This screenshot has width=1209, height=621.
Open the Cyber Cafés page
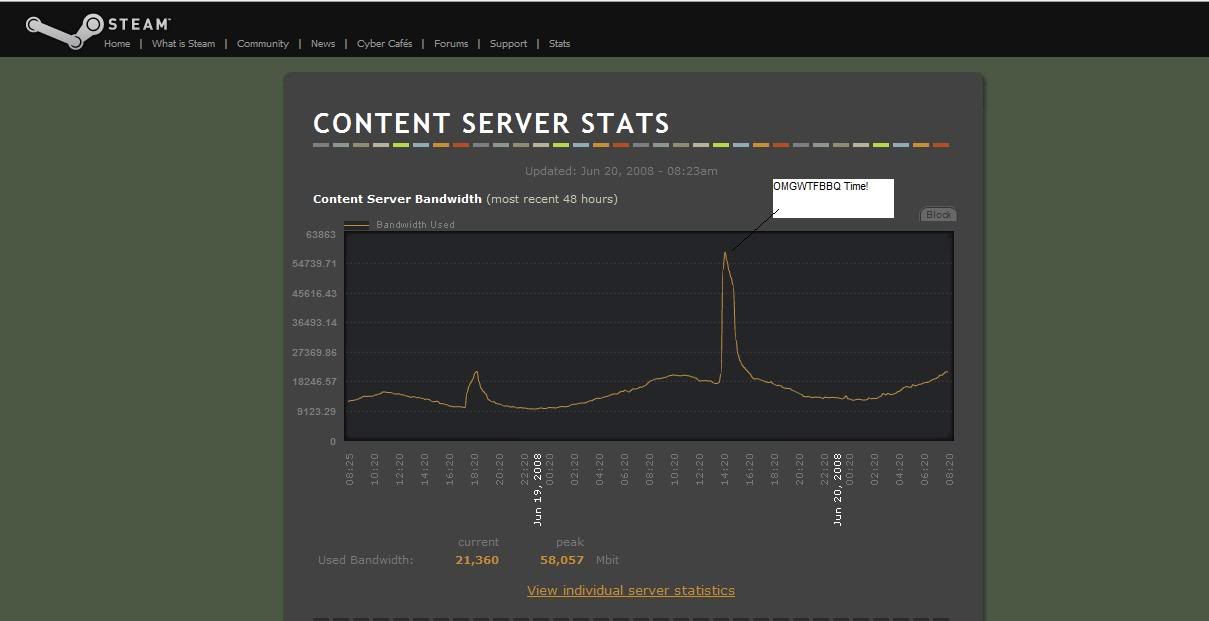(384, 44)
